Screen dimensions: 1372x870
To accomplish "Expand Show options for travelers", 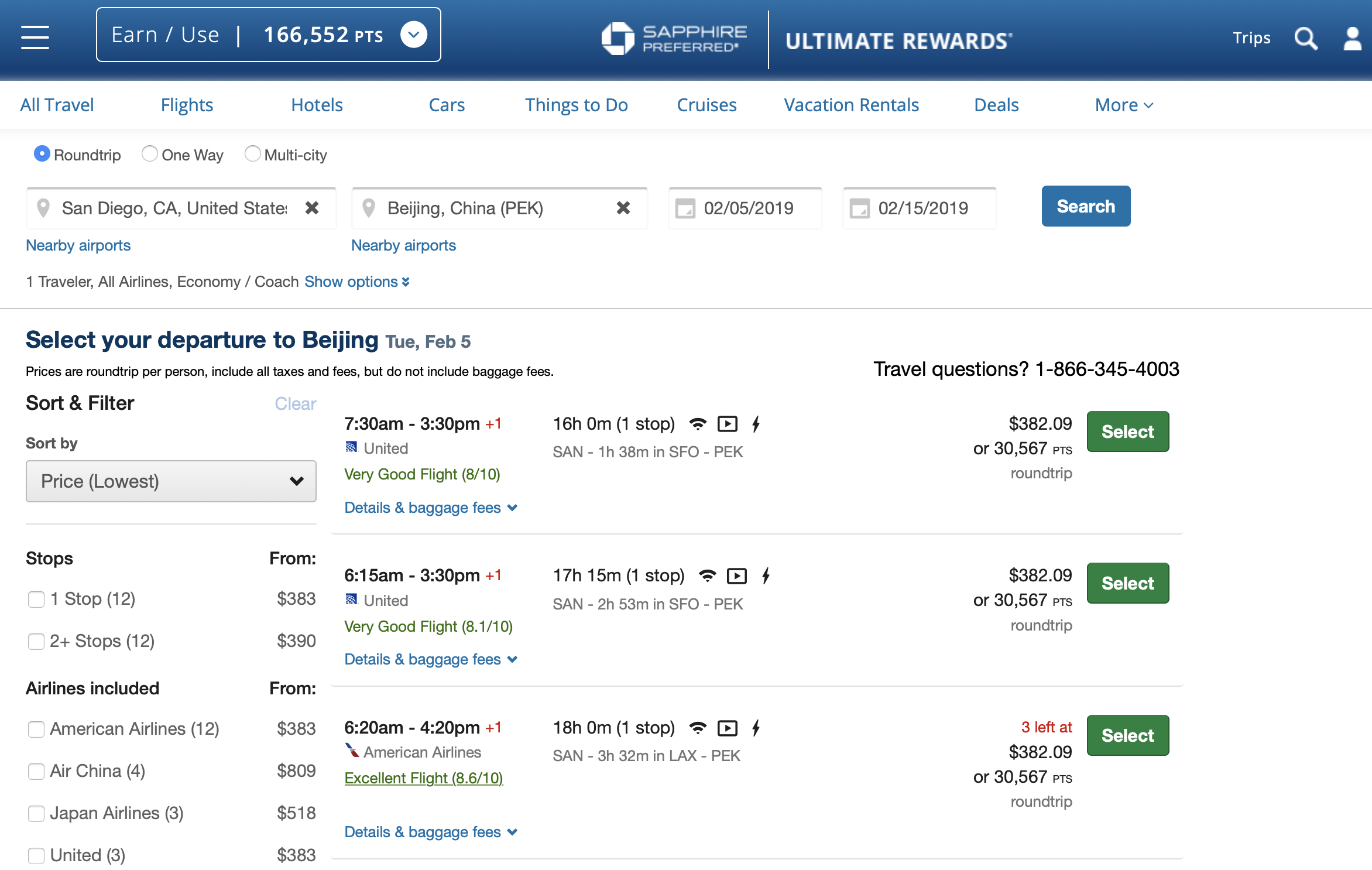I will [x=356, y=282].
